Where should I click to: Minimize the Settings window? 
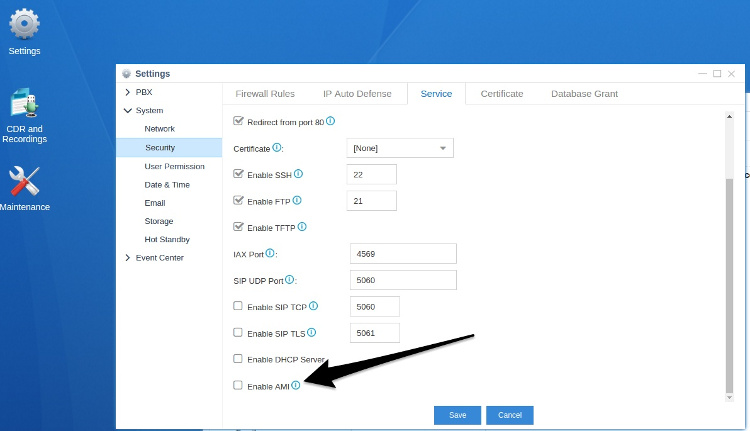702,74
